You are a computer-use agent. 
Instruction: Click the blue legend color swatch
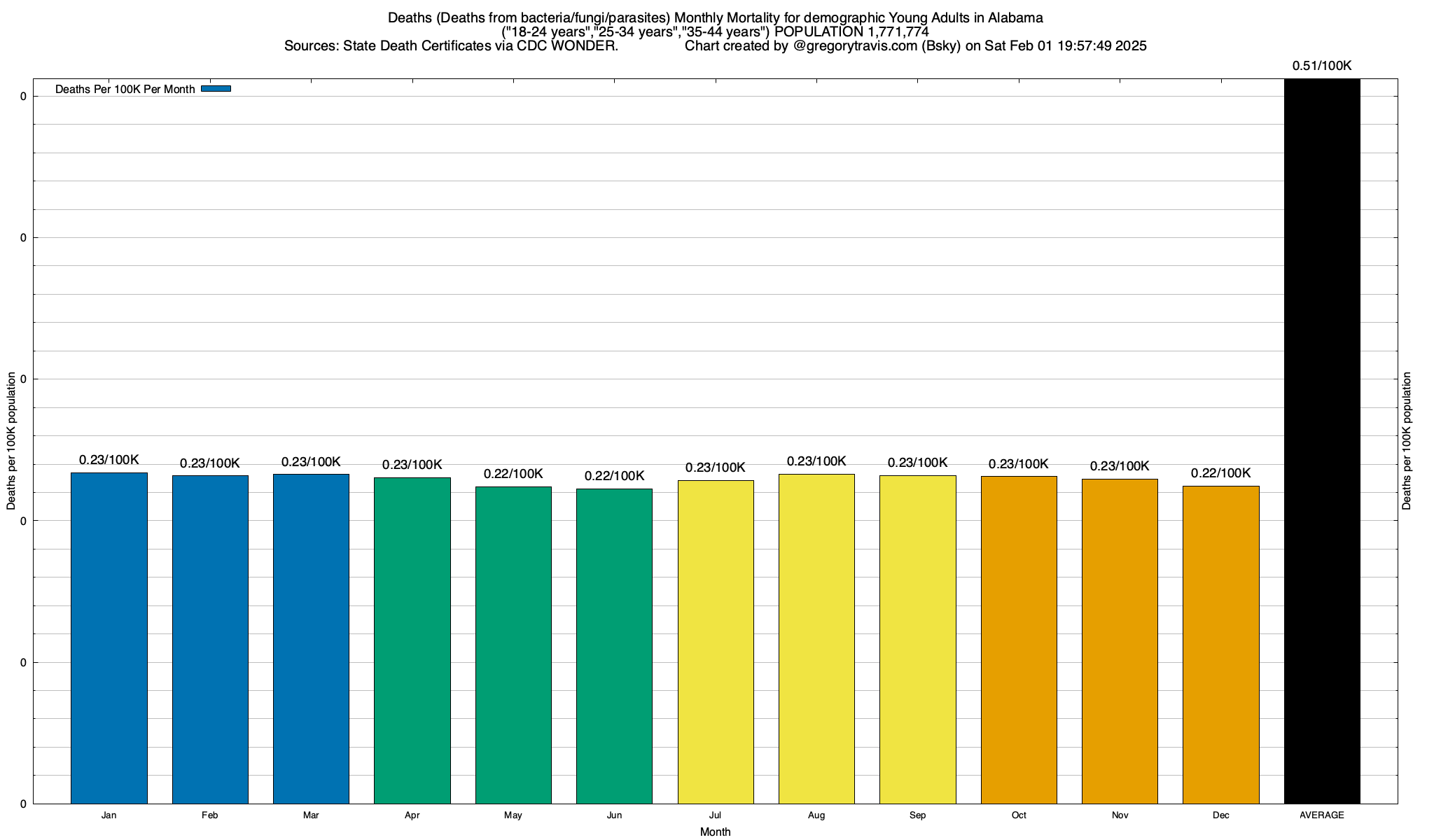click(x=216, y=89)
